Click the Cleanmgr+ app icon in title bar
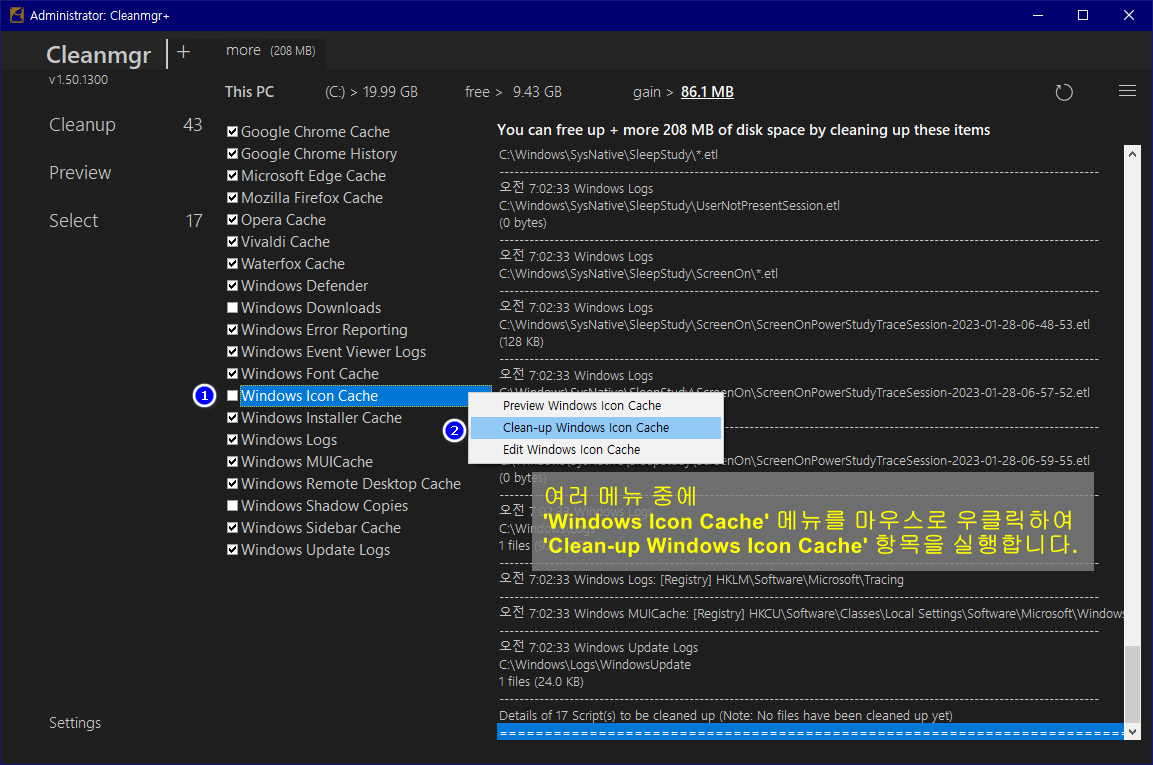The height and width of the screenshot is (765, 1153). [x=16, y=15]
